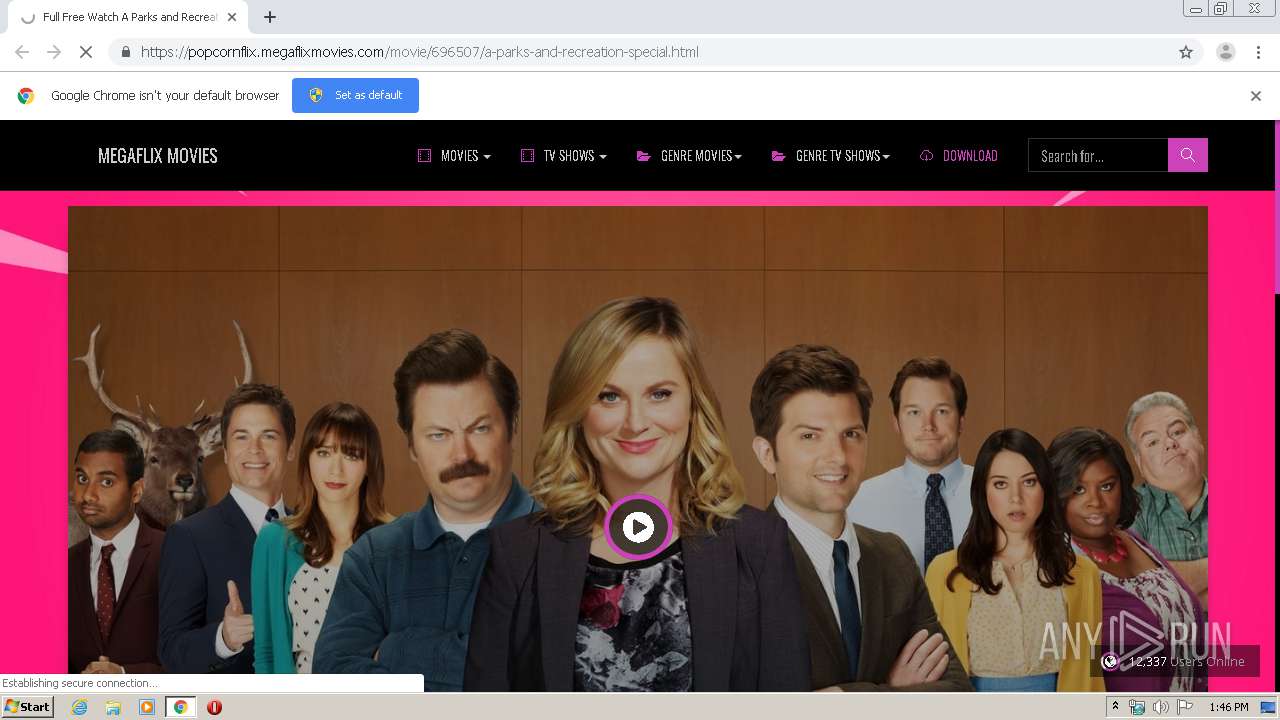The image size is (1280, 720).
Task: Launch Internet Explorer from taskbar
Action: tap(79, 707)
